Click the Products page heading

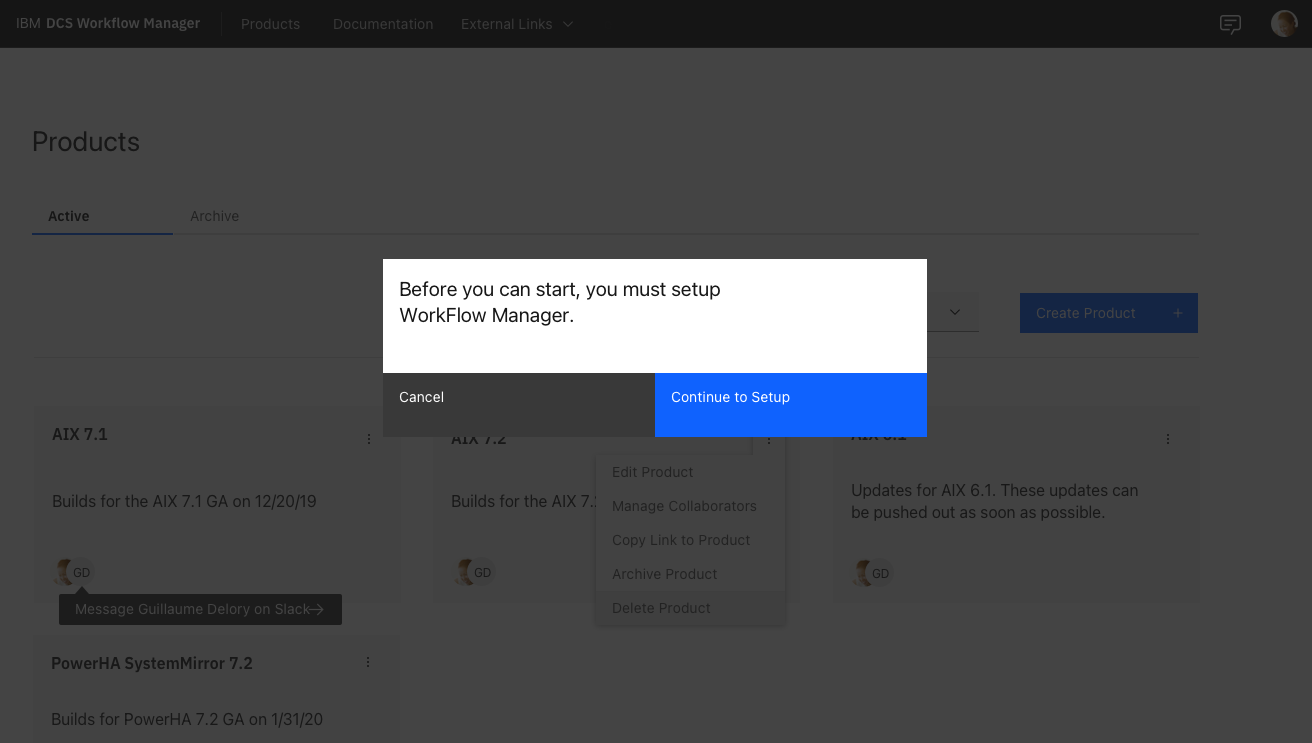86,142
